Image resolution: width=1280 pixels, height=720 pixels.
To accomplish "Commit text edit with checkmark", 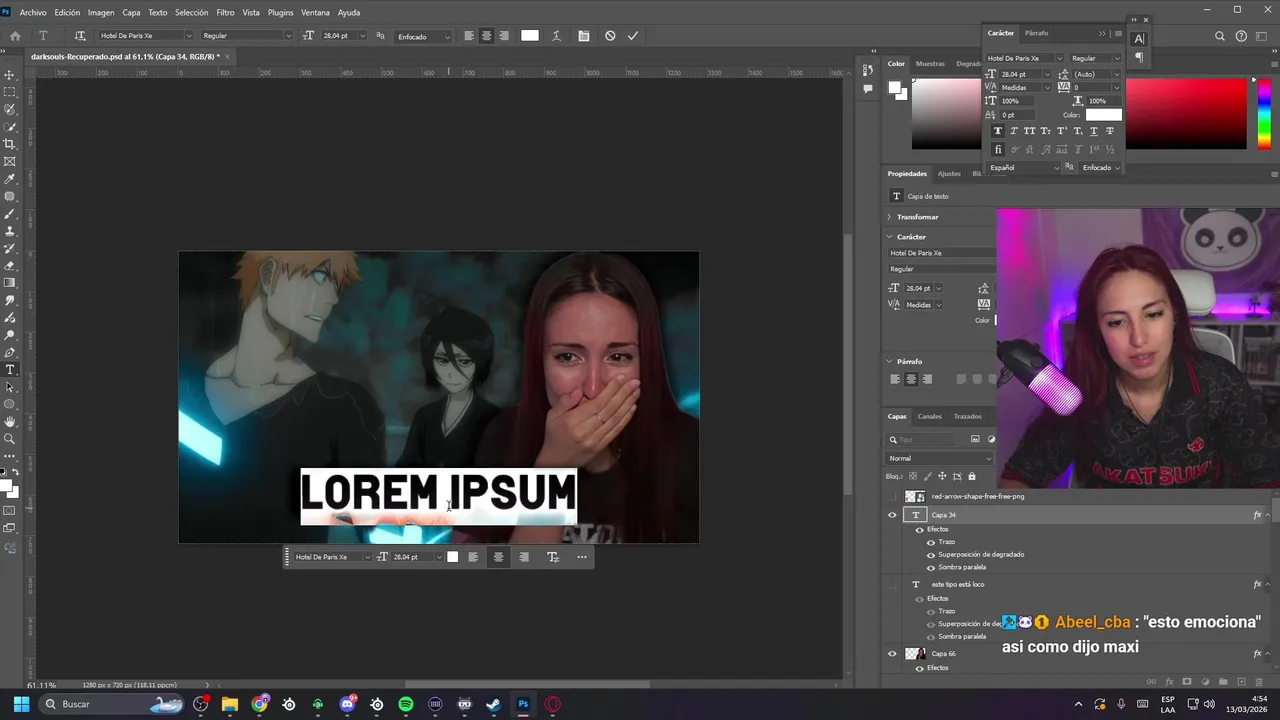I will [633, 36].
